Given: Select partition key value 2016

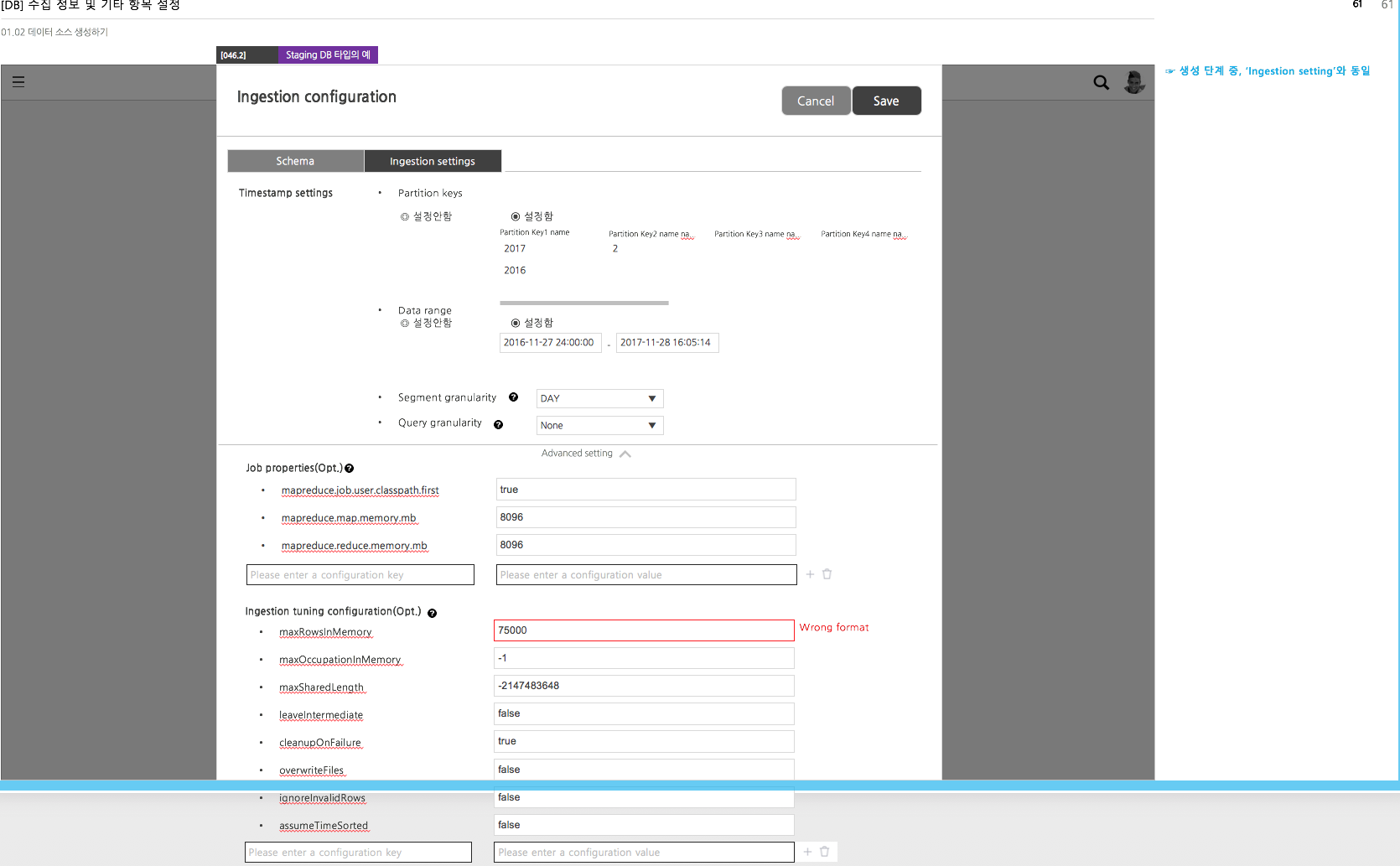Looking at the screenshot, I should [x=515, y=271].
